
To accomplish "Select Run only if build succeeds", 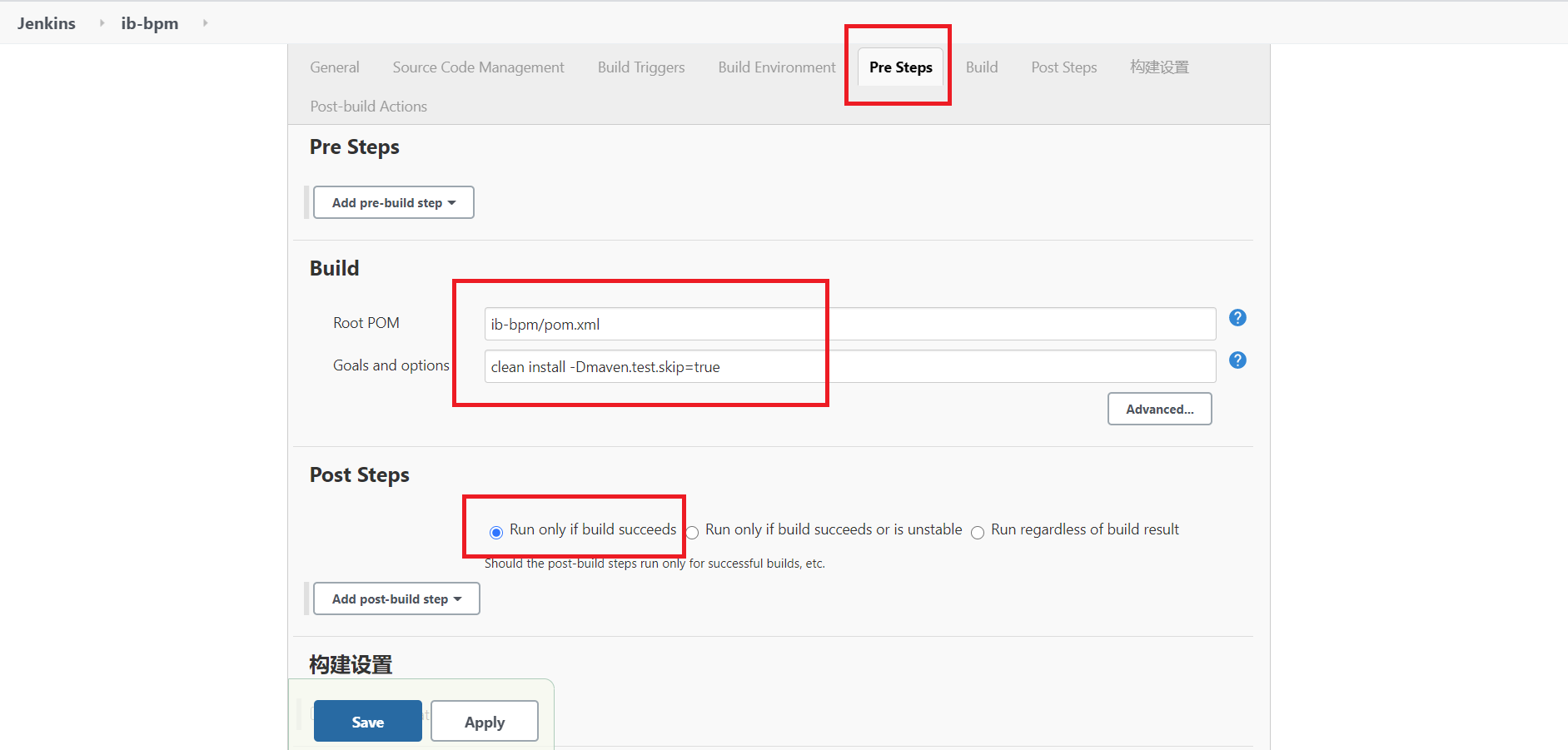I will (x=496, y=532).
